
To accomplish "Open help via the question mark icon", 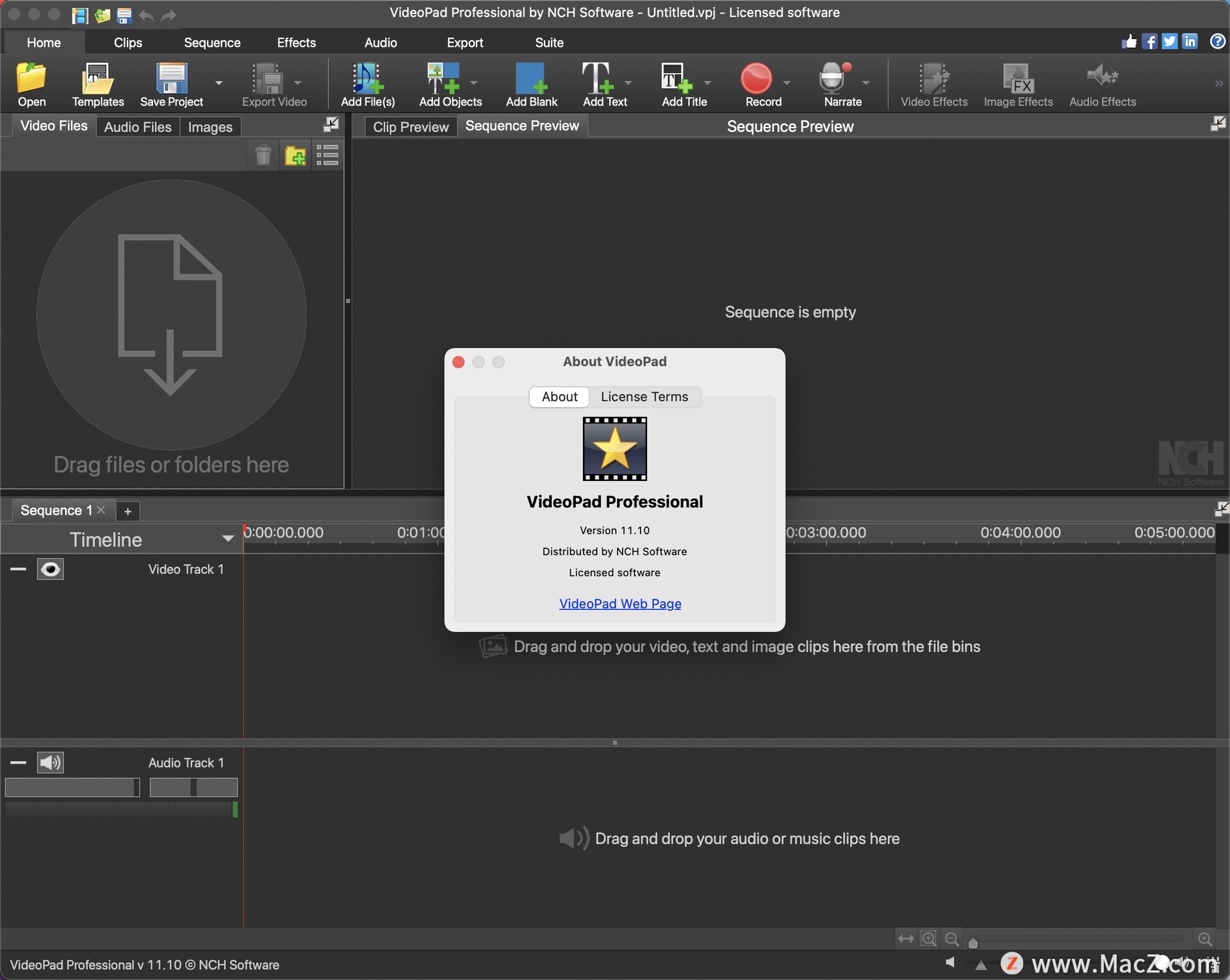I will (x=1217, y=42).
